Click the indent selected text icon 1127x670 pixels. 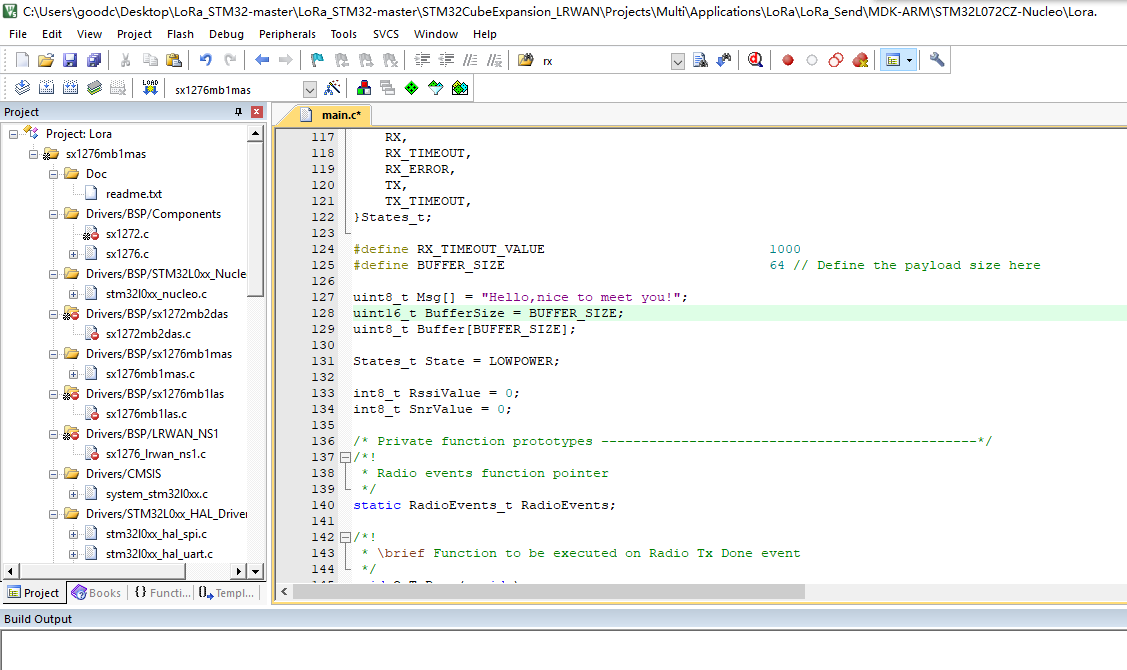pyautogui.click(x=422, y=60)
